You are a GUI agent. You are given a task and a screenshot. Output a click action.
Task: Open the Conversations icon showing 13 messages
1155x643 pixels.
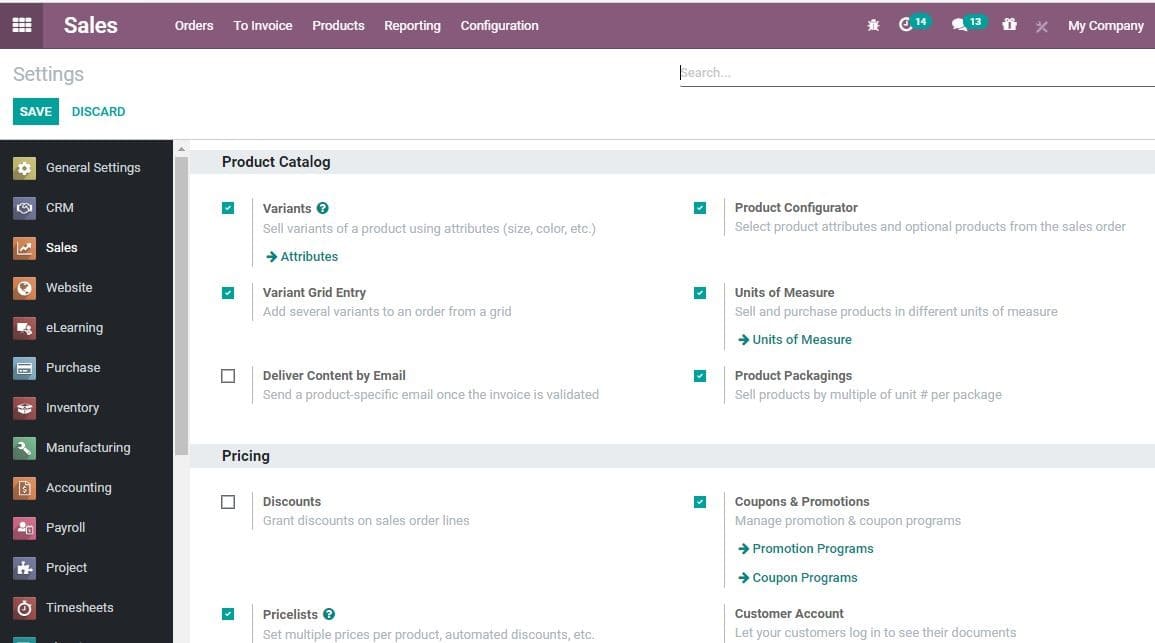pyautogui.click(x=962, y=24)
